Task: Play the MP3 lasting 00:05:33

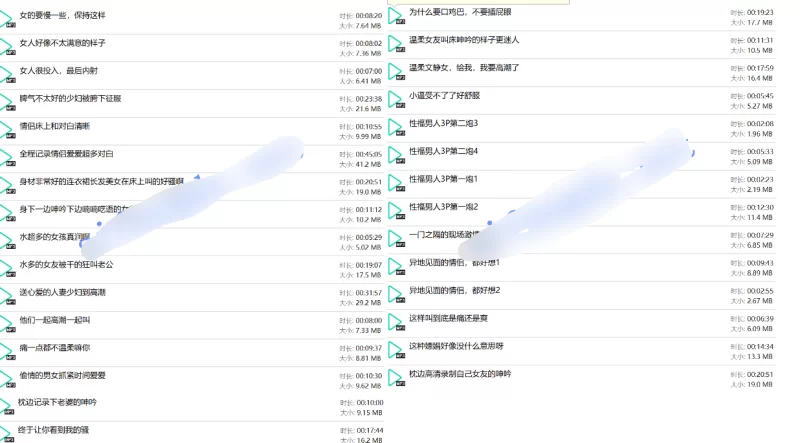Action: tap(396, 155)
